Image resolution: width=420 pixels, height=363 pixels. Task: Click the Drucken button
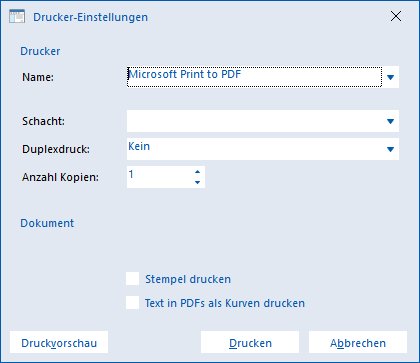250,343
